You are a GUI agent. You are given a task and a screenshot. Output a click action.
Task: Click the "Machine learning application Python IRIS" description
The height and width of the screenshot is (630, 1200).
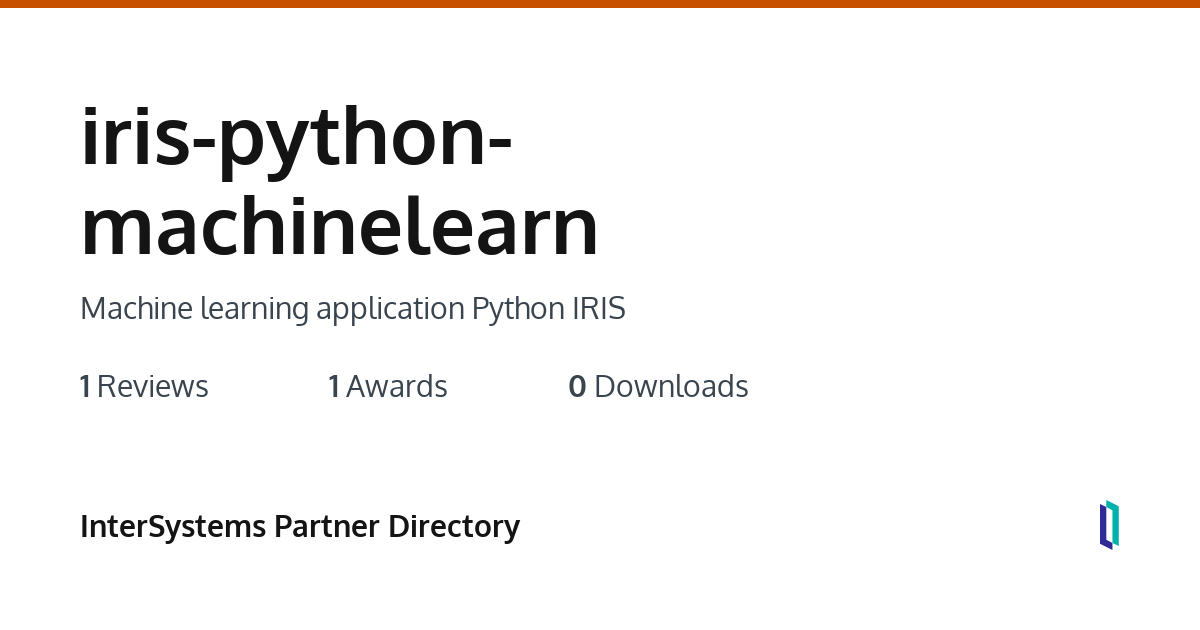[x=353, y=309]
